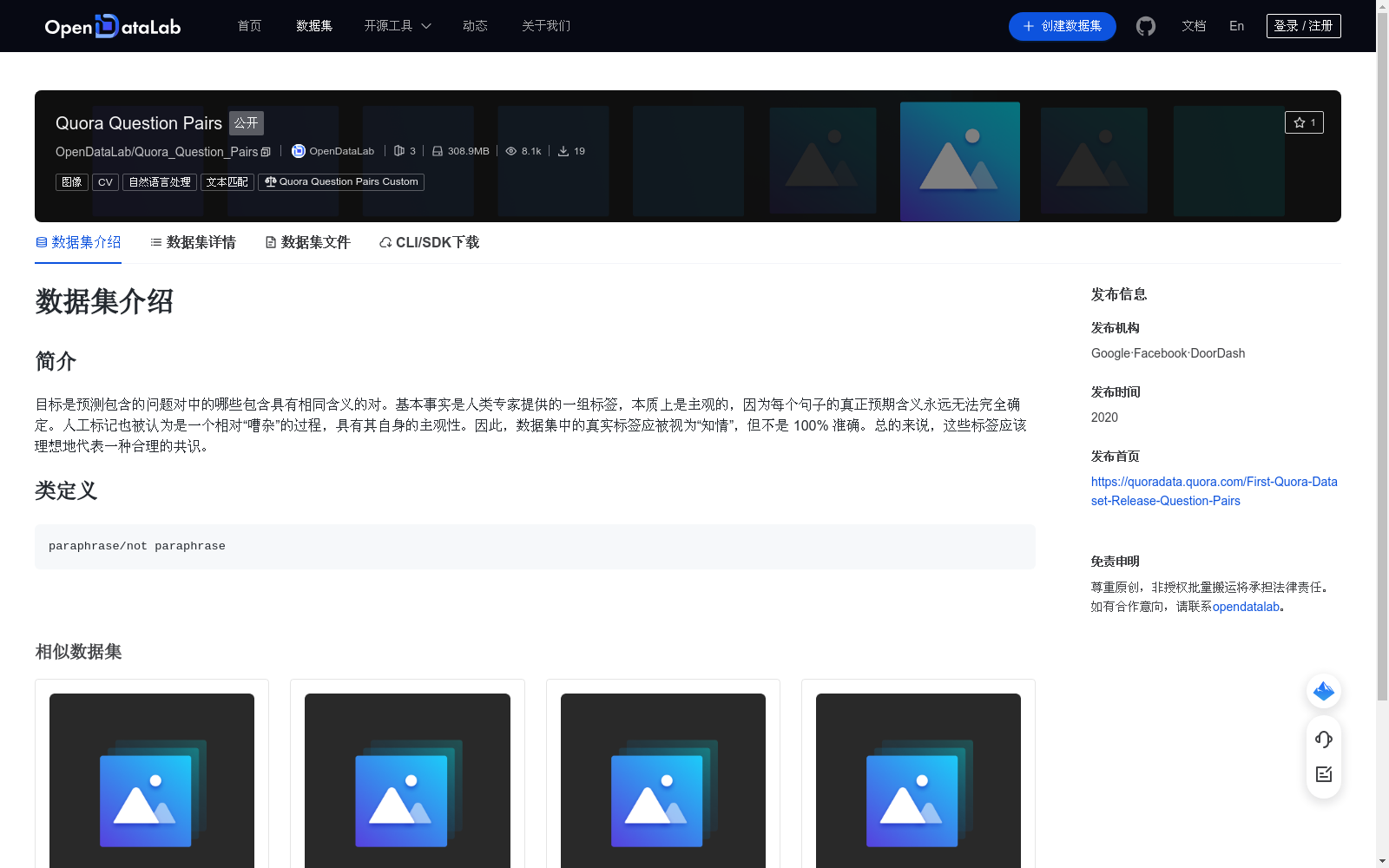Open 数据集 in the top navigation
1389x868 pixels.
314,26
